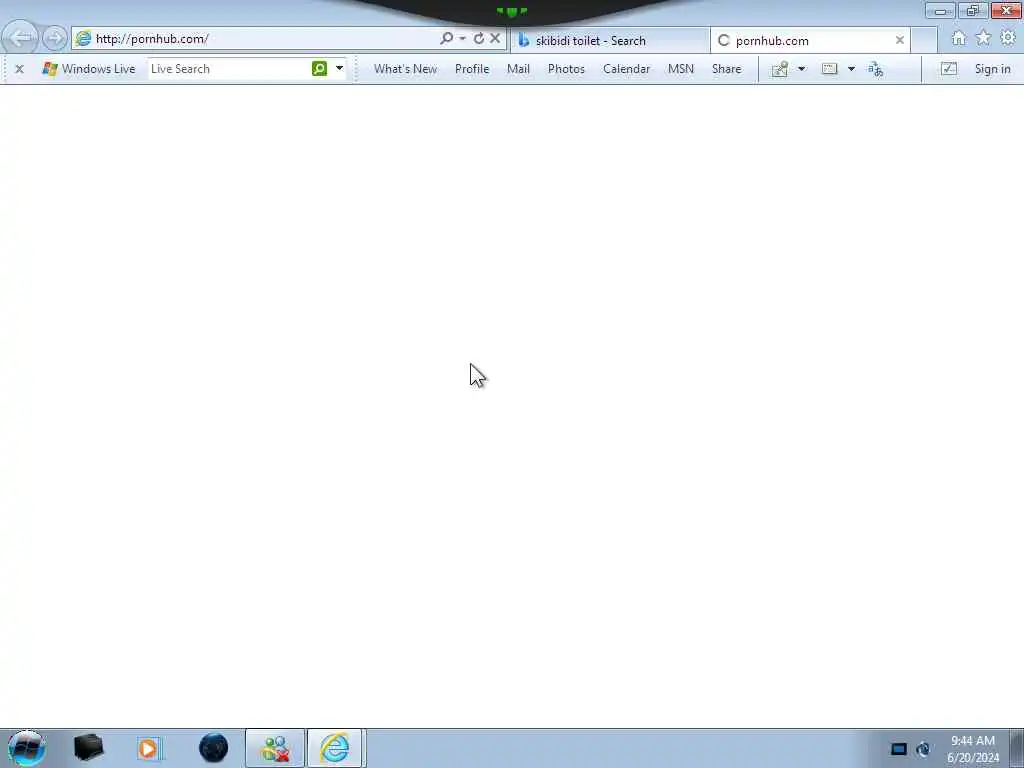The width and height of the screenshot is (1024, 768).
Task: Open the Profile toolbar link
Action: (x=472, y=69)
